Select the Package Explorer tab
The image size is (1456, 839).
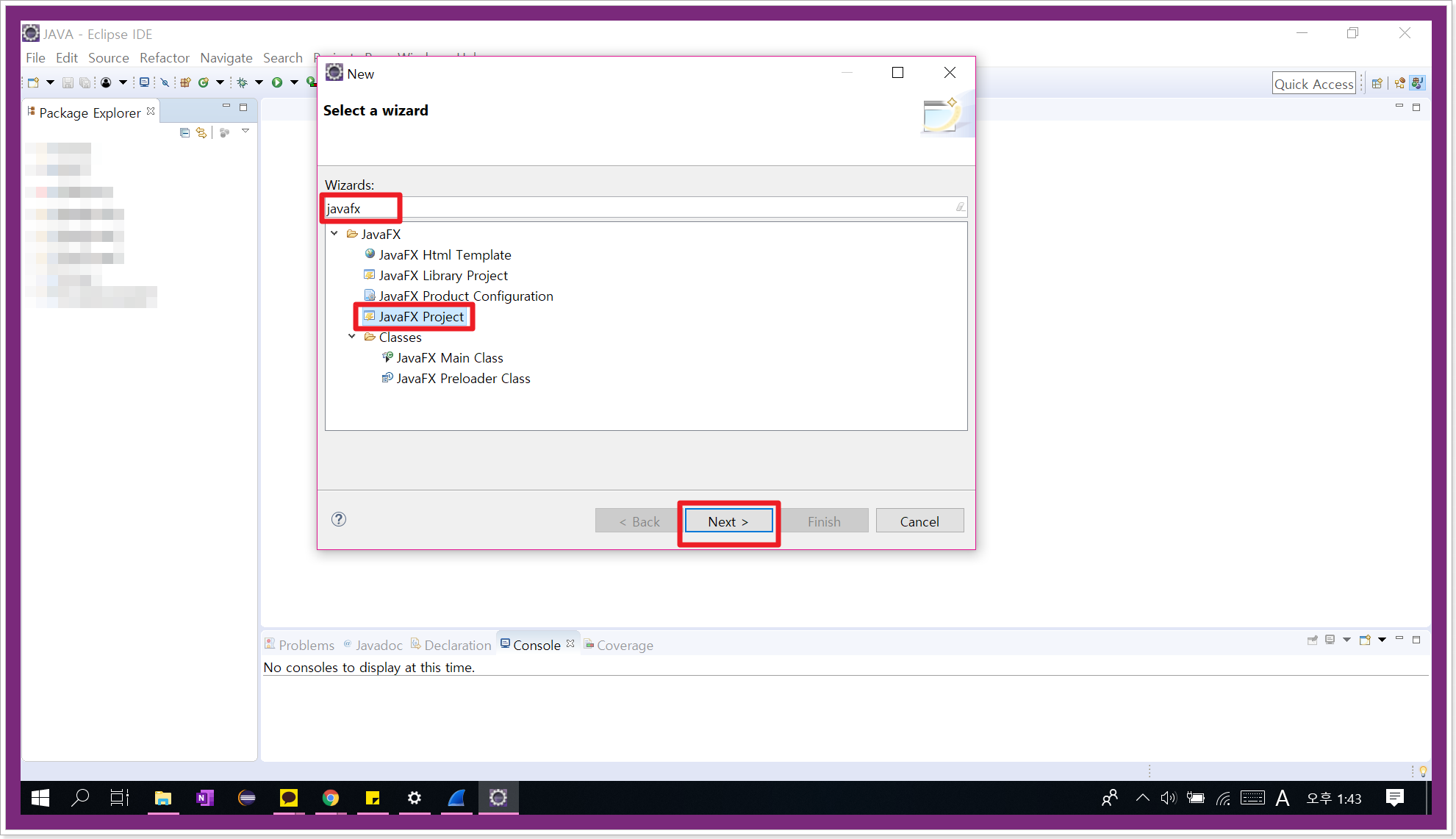[x=90, y=113]
